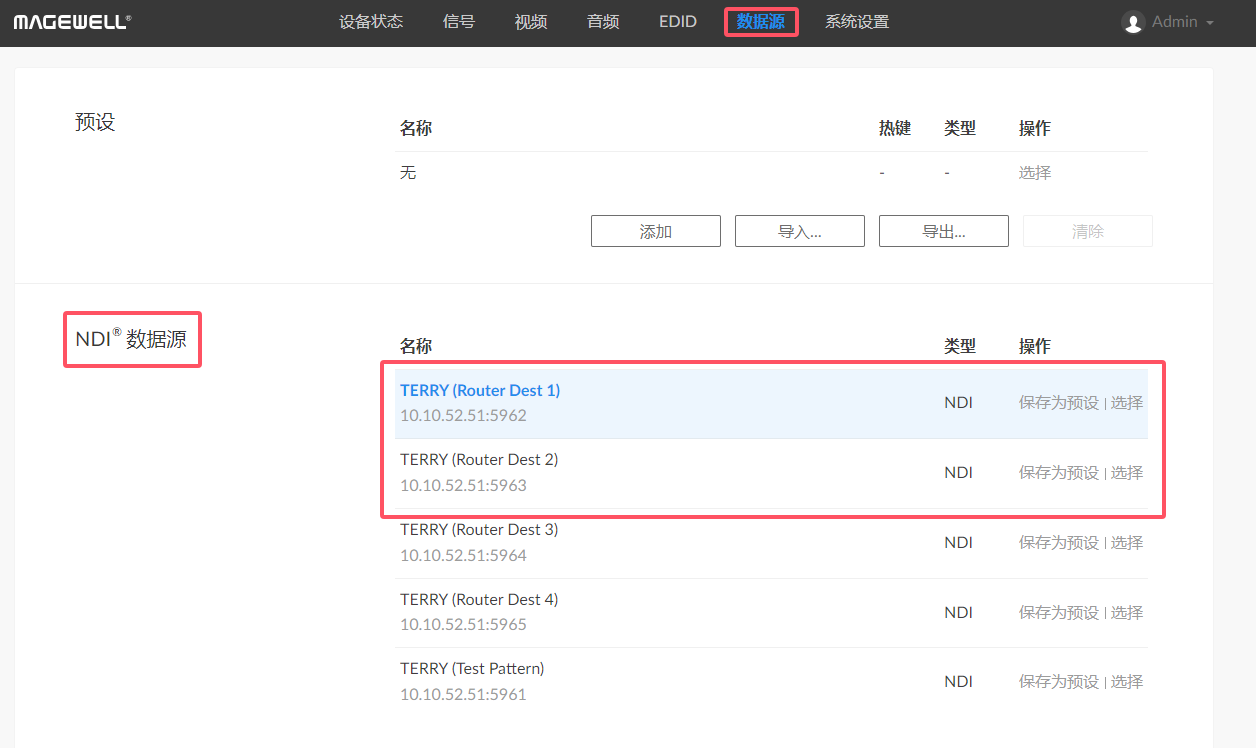Click the 导出... button
The width and height of the screenshot is (1256, 748).
pos(944,231)
